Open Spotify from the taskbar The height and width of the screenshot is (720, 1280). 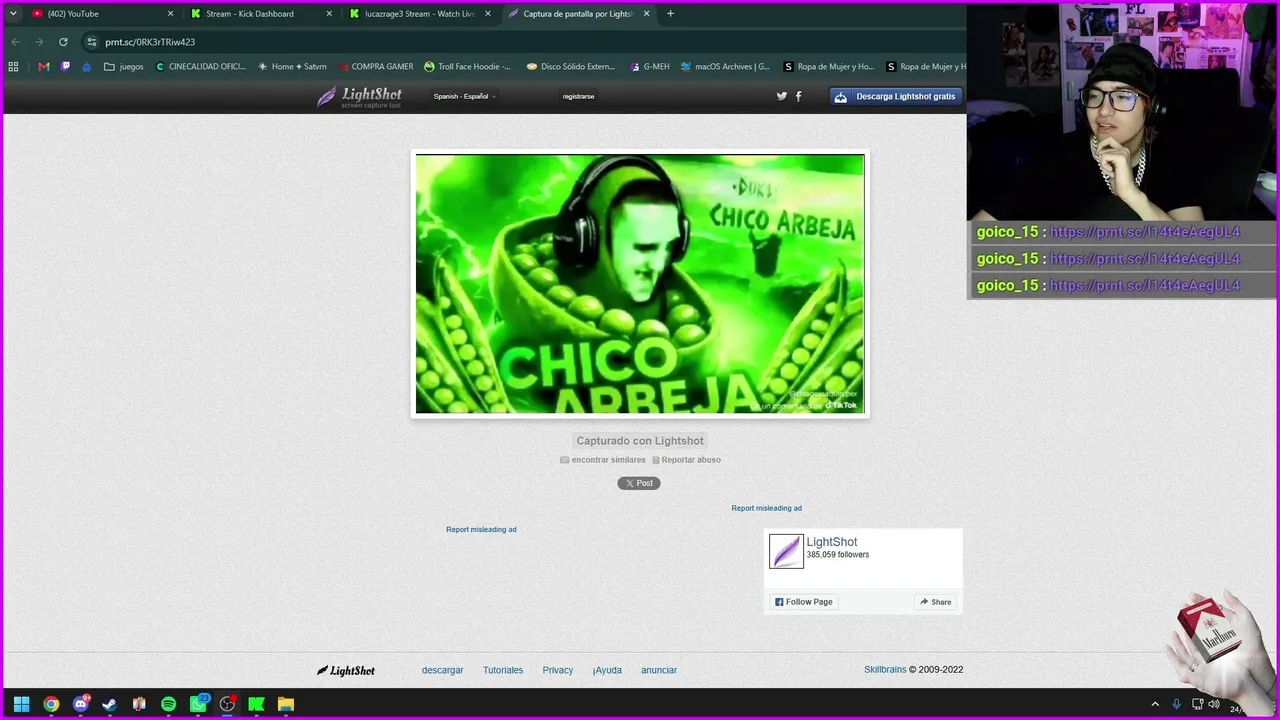pyautogui.click(x=168, y=704)
